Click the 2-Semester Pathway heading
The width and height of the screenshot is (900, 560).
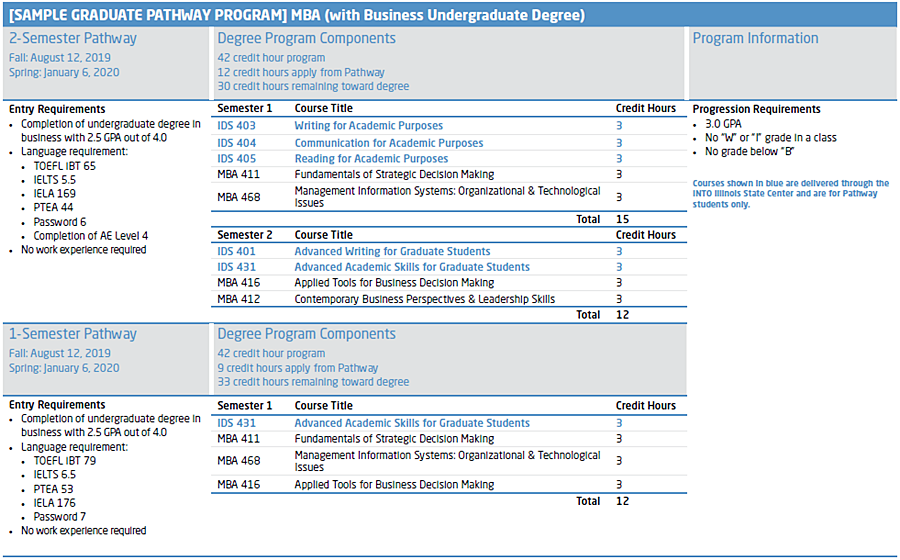(73, 39)
